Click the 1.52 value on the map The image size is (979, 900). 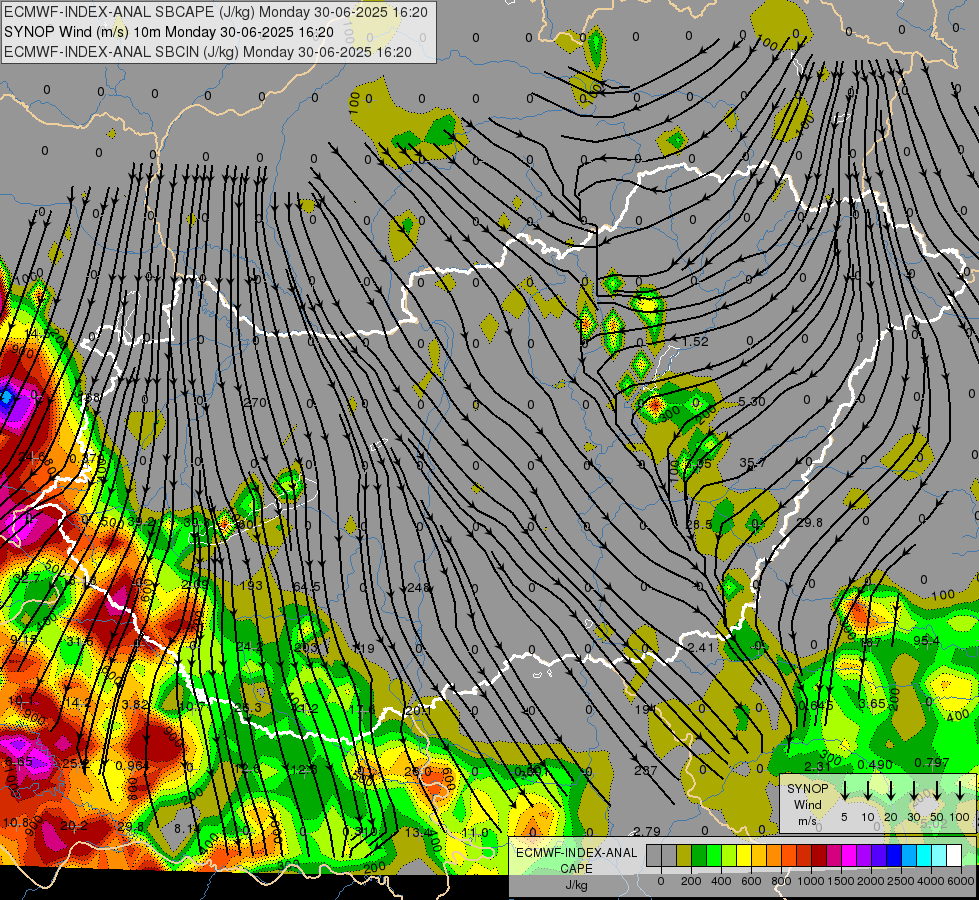point(695,341)
